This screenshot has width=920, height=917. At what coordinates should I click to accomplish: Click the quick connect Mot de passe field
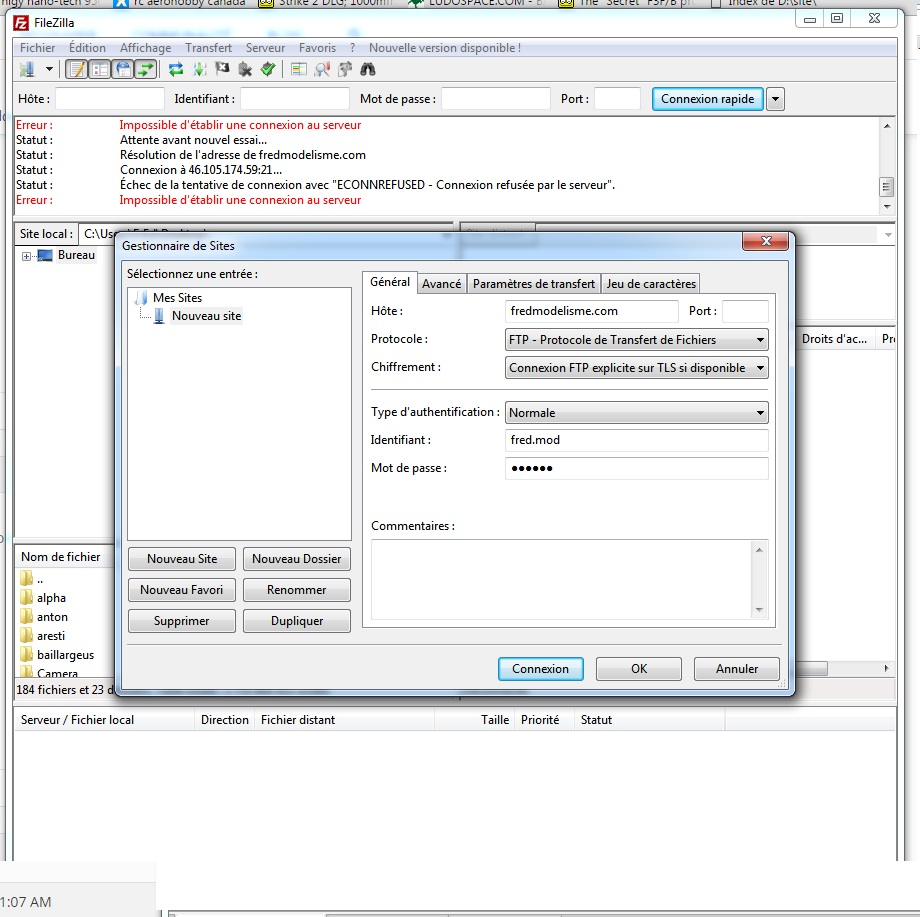click(x=496, y=99)
